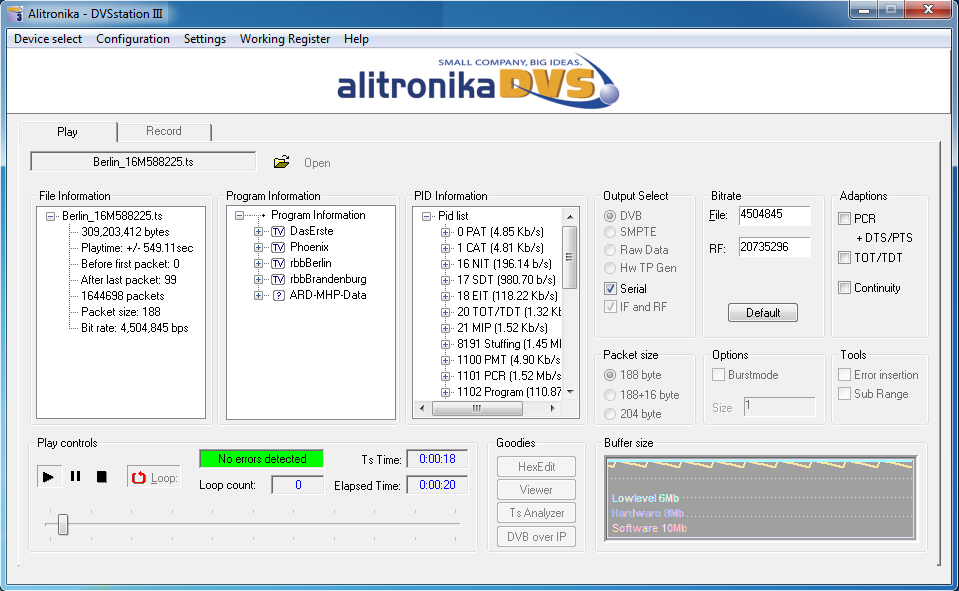
Task: Expand the Phoenix program tree node
Action: [x=258, y=247]
